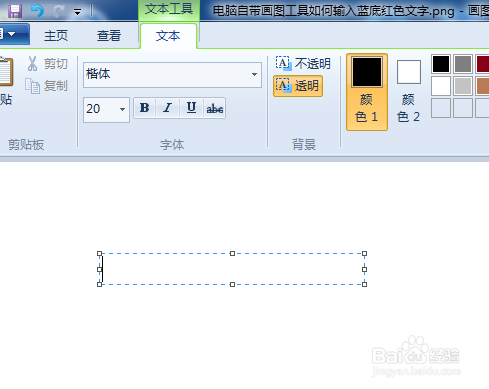The height and width of the screenshot is (389, 489).
Task: Switch to the 主页 tab
Action: (56, 36)
